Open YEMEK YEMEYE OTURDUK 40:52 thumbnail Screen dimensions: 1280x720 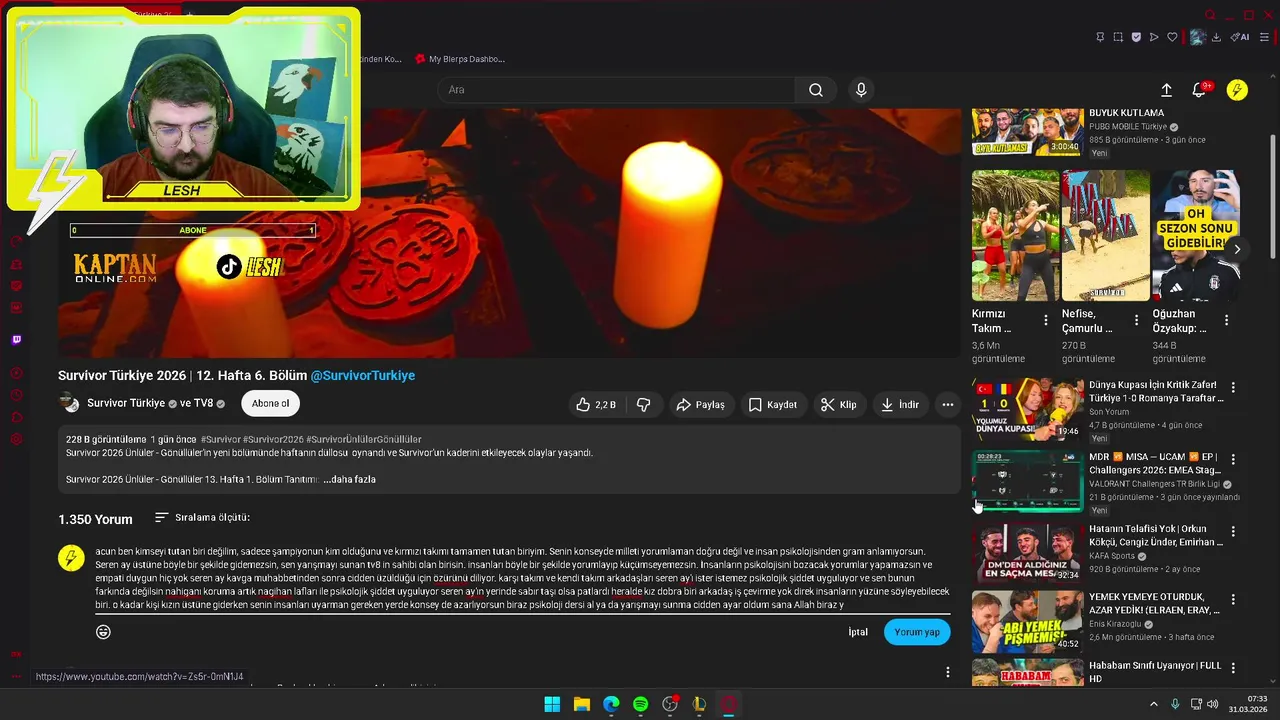(1027, 621)
